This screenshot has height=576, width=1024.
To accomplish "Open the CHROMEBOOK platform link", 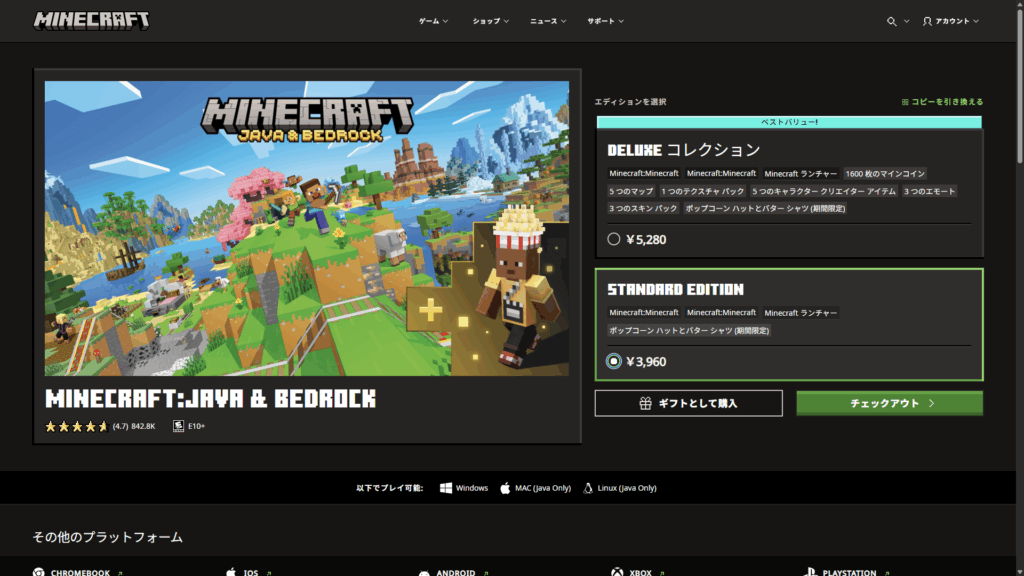I will (x=78, y=573).
